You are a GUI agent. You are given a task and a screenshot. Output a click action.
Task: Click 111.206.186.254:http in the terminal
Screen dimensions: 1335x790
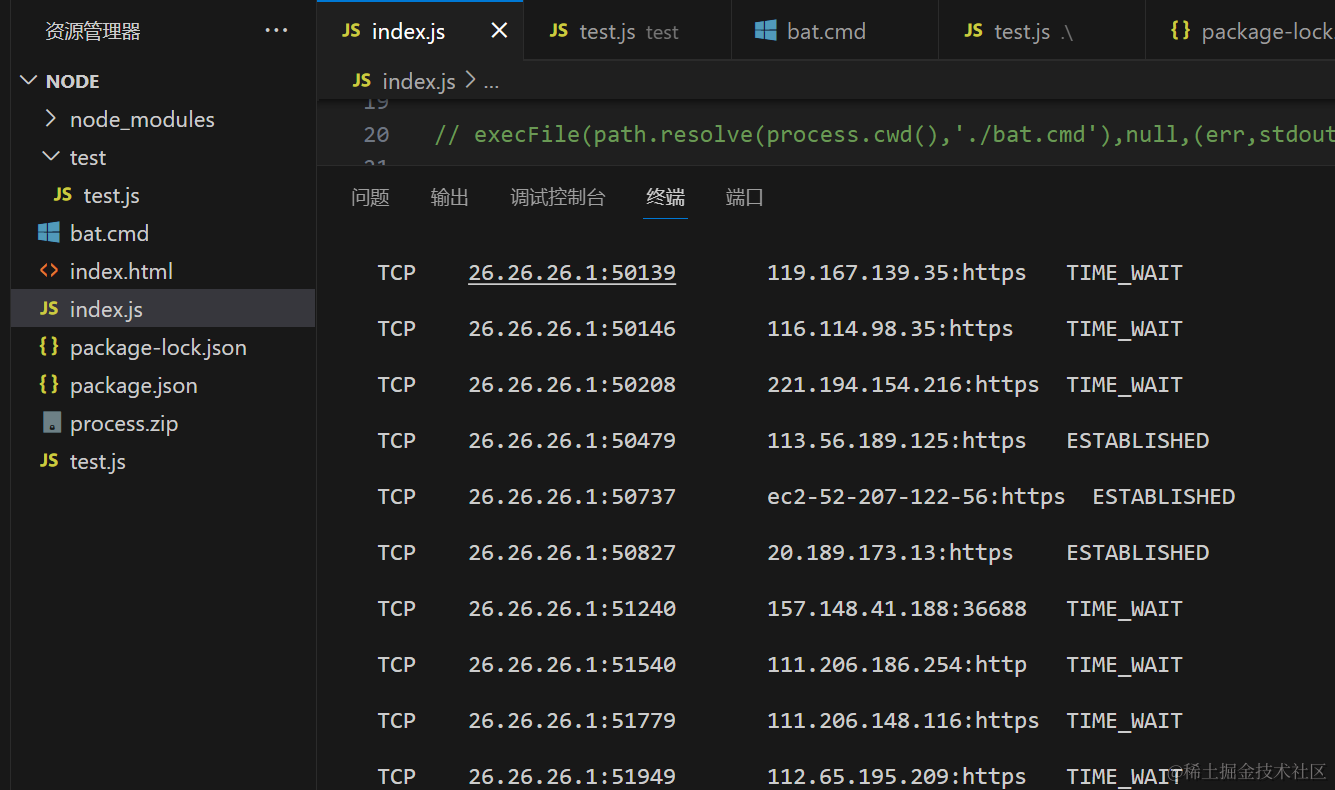[x=897, y=665]
